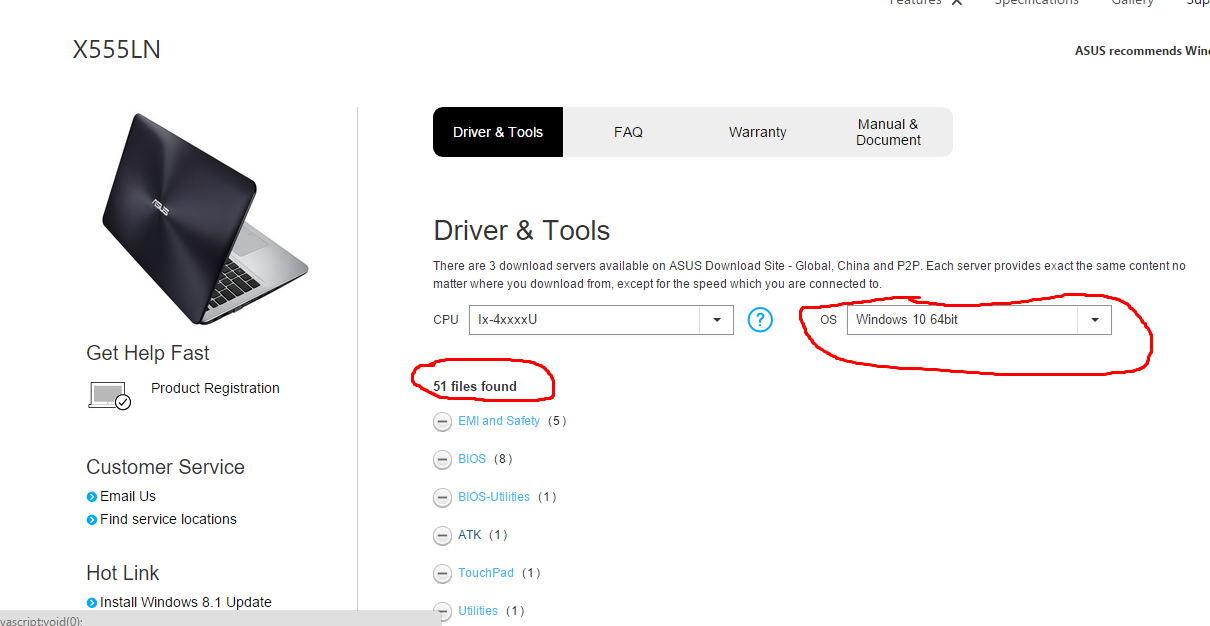The height and width of the screenshot is (626, 1210).
Task: Click the Hot Link heading
Action: coord(123,573)
